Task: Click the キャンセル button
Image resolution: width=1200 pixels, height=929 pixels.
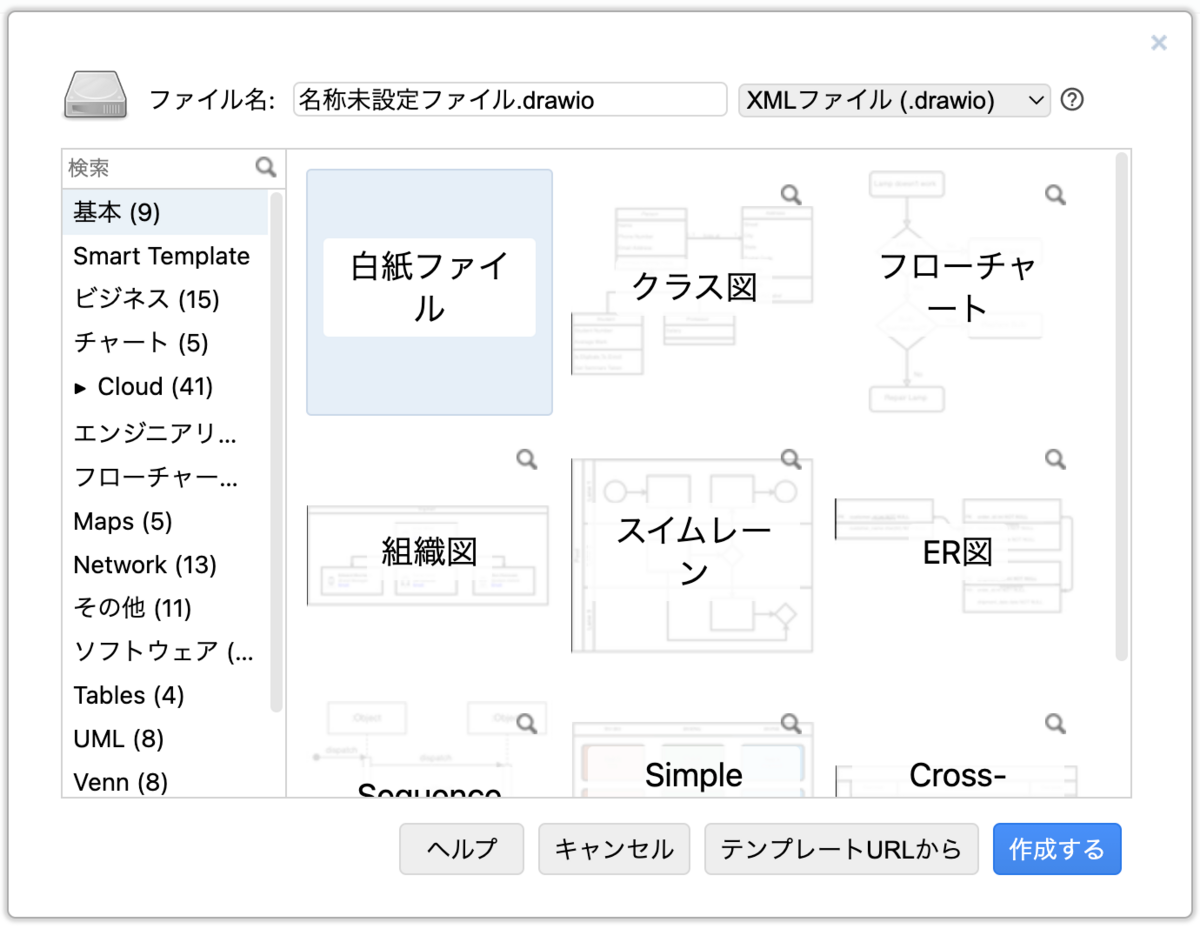Action: (614, 849)
